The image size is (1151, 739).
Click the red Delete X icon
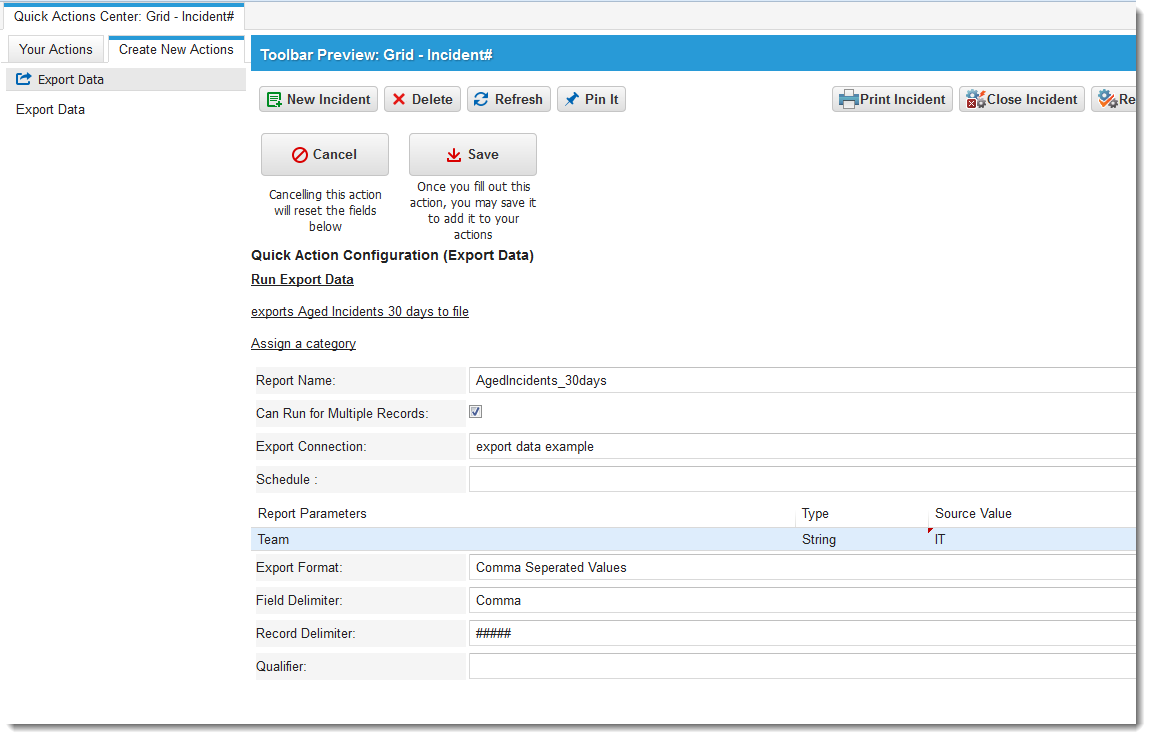point(399,99)
